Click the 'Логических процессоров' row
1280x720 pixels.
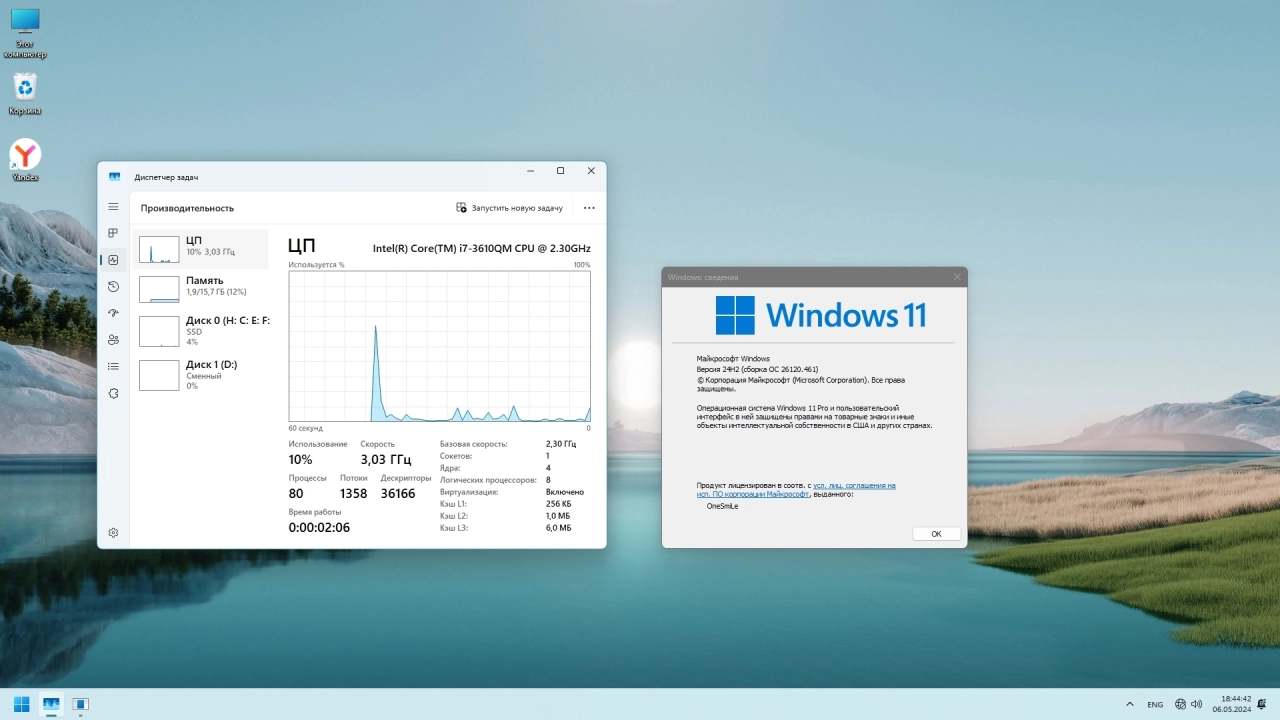coord(495,480)
